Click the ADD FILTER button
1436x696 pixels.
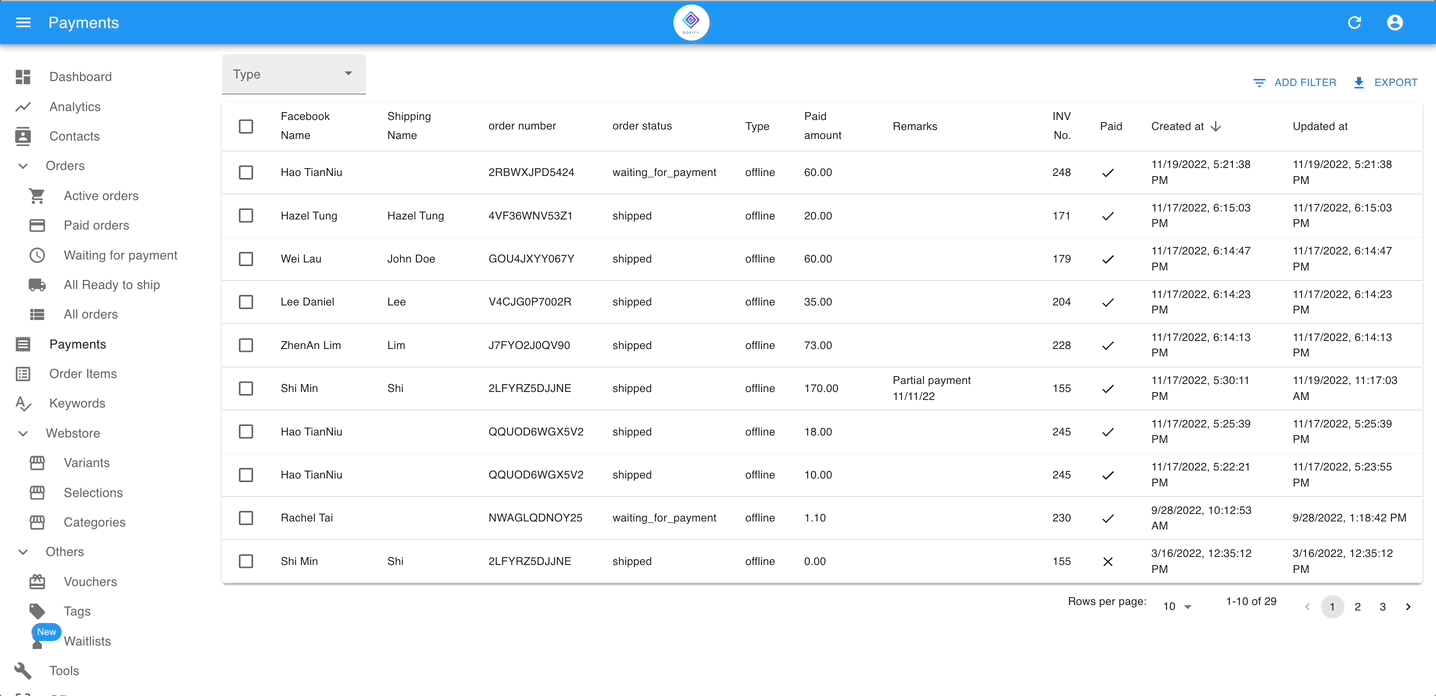pos(1295,82)
